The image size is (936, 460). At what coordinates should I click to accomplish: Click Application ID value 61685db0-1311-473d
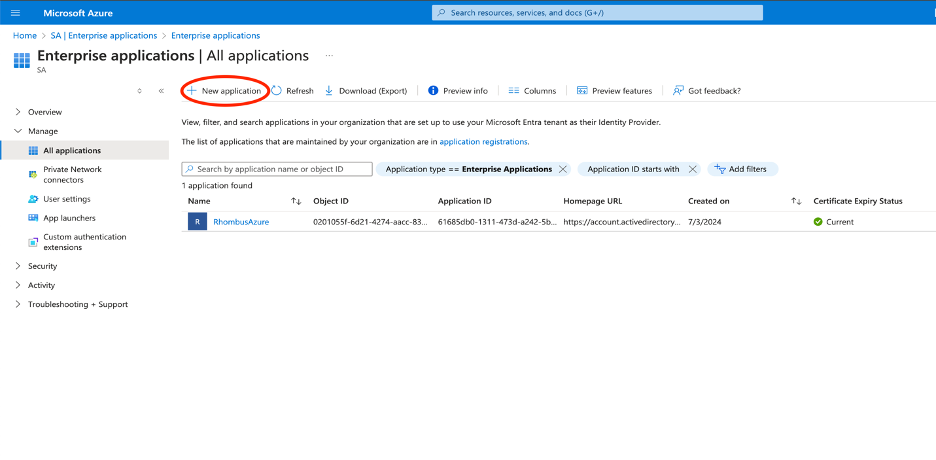497,222
